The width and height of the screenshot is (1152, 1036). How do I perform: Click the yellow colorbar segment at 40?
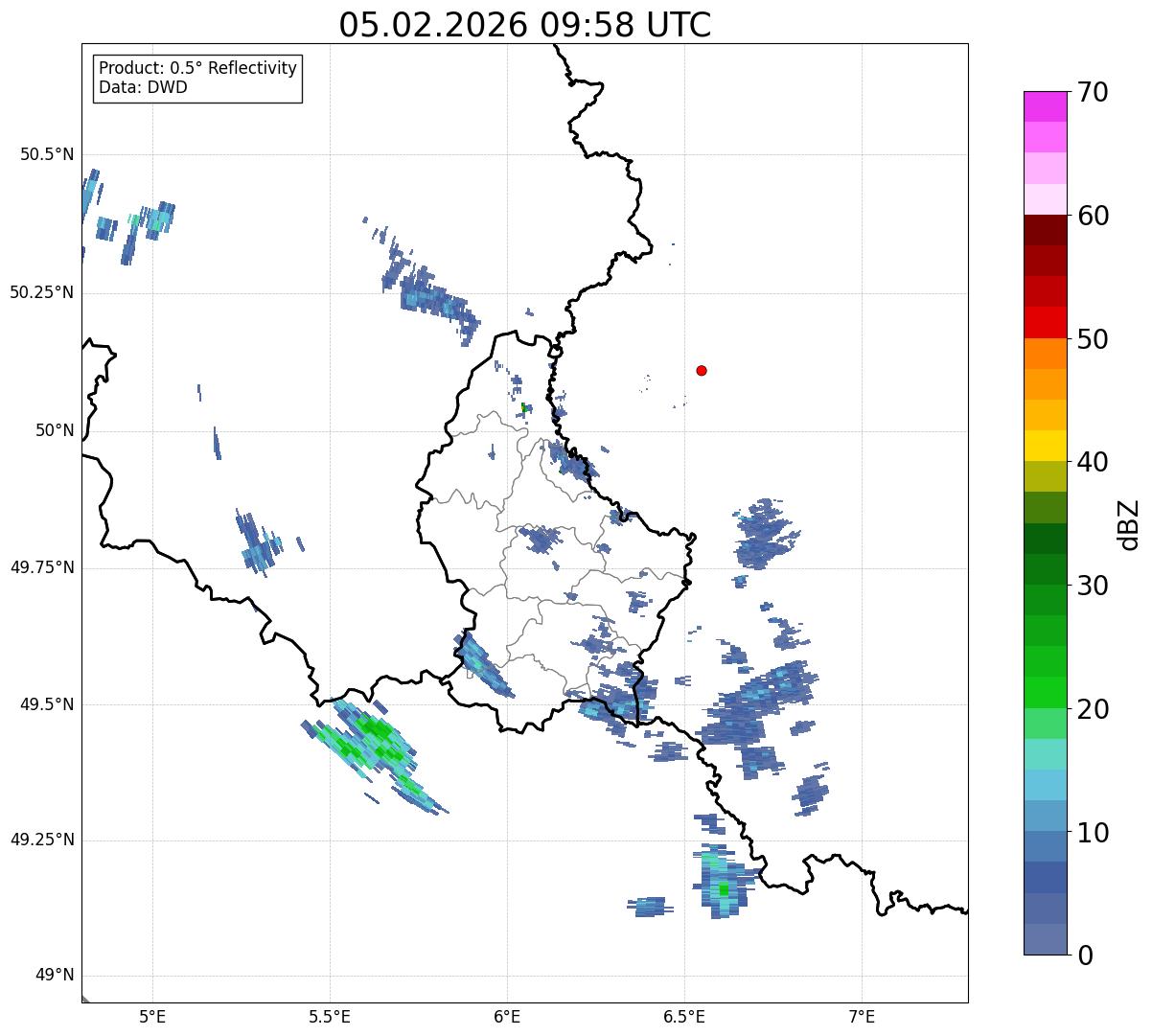1045,446
